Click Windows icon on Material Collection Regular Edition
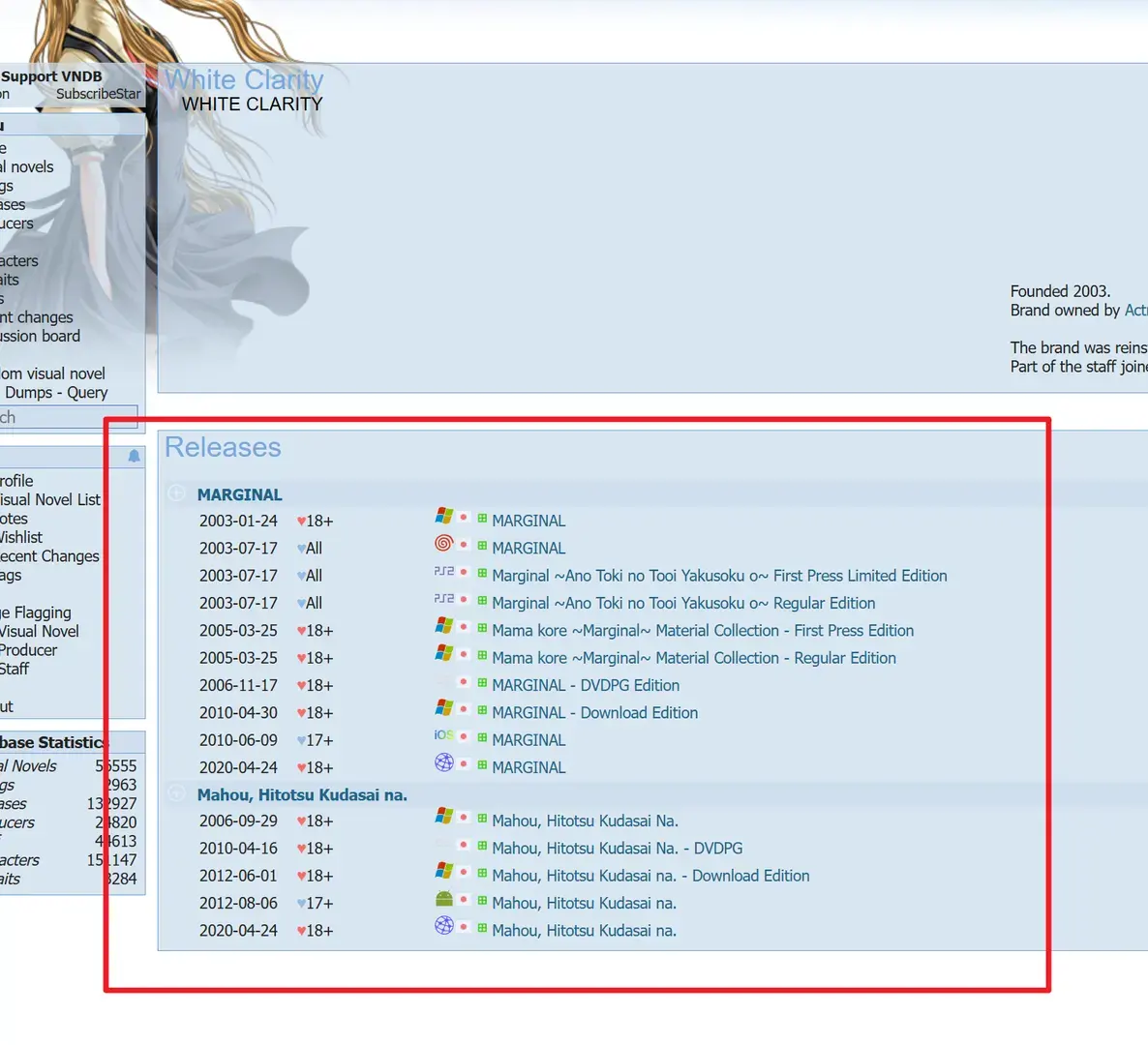This screenshot has width=1148, height=1045. coord(443,653)
